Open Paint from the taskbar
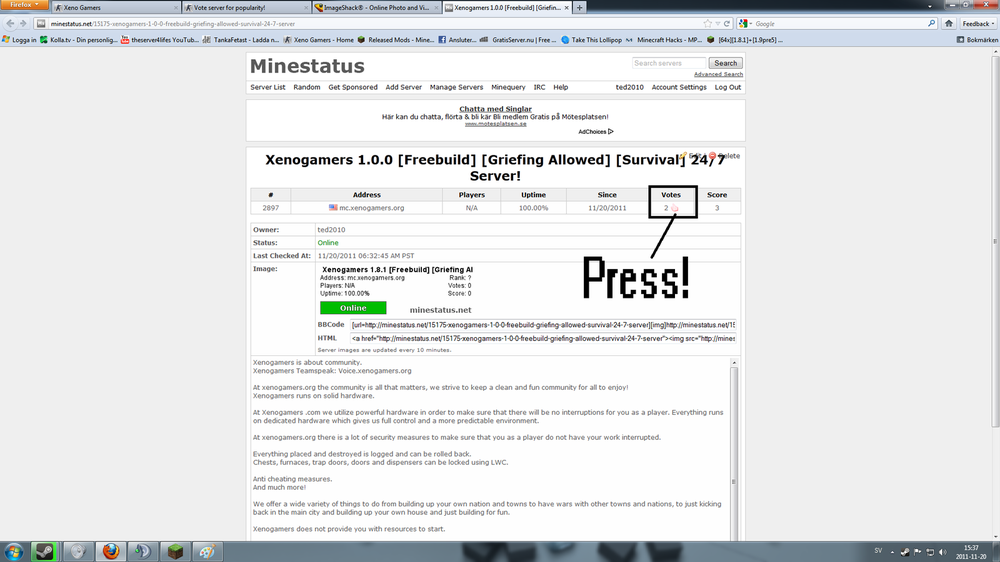The height and width of the screenshot is (562, 1000). tap(208, 552)
